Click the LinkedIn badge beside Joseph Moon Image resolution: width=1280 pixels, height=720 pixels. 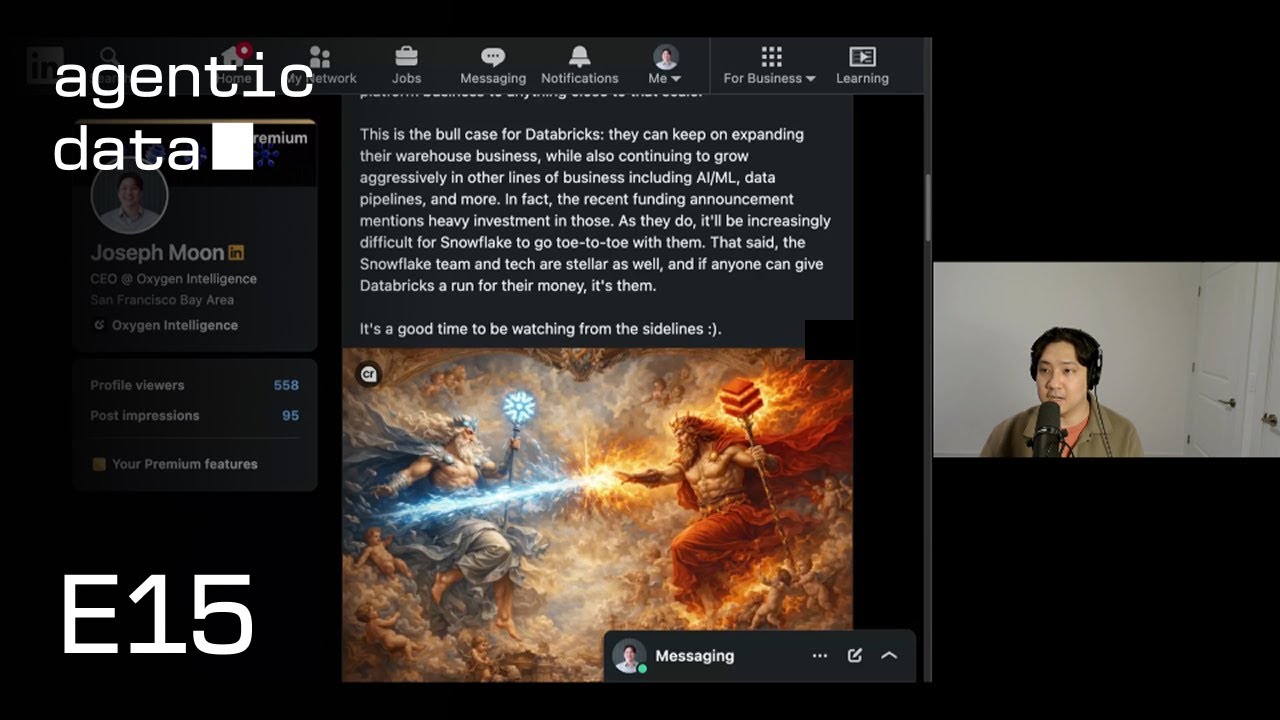coord(236,253)
